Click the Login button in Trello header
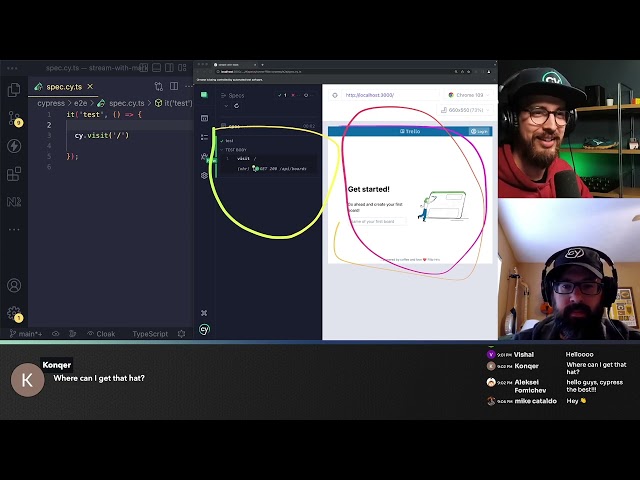This screenshot has width=640, height=480. 479,131
